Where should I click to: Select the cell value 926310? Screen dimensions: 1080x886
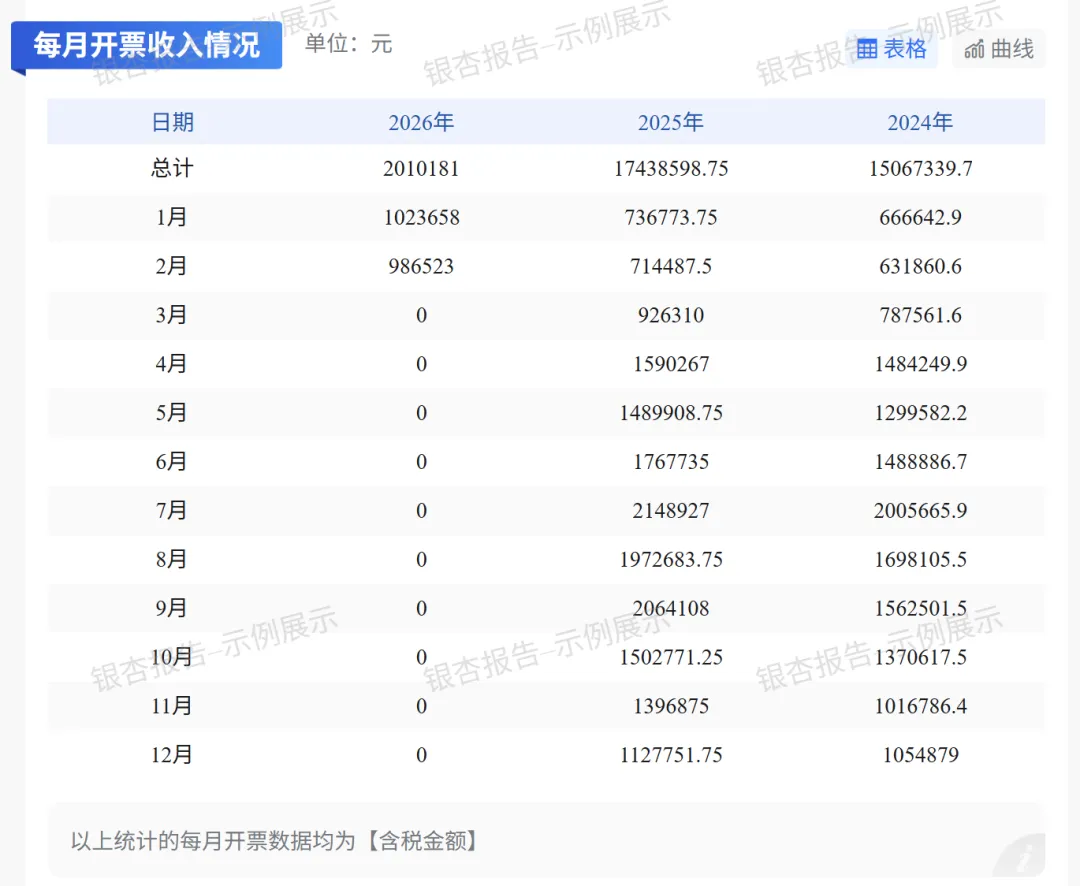point(671,316)
